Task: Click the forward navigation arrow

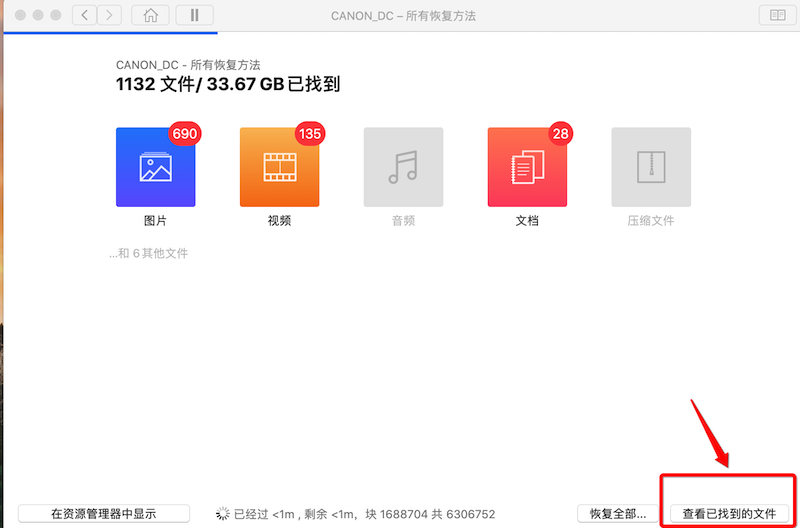Action: [109, 15]
